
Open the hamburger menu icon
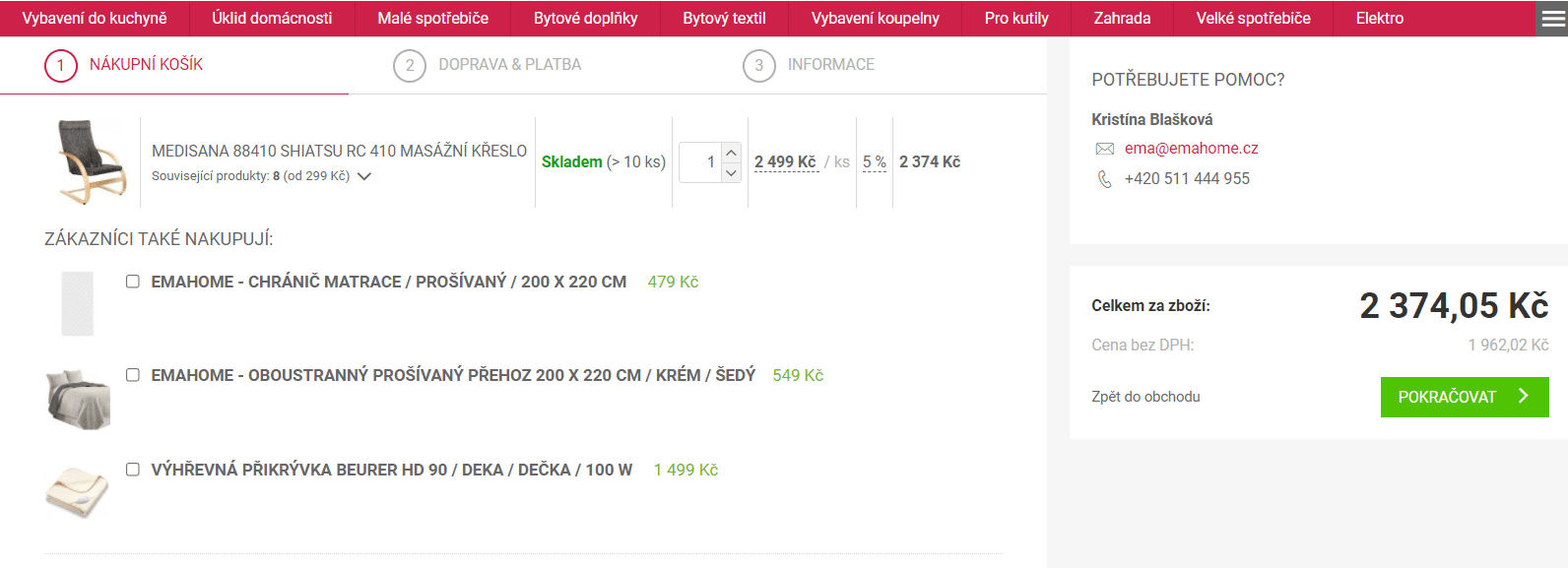point(1553,19)
